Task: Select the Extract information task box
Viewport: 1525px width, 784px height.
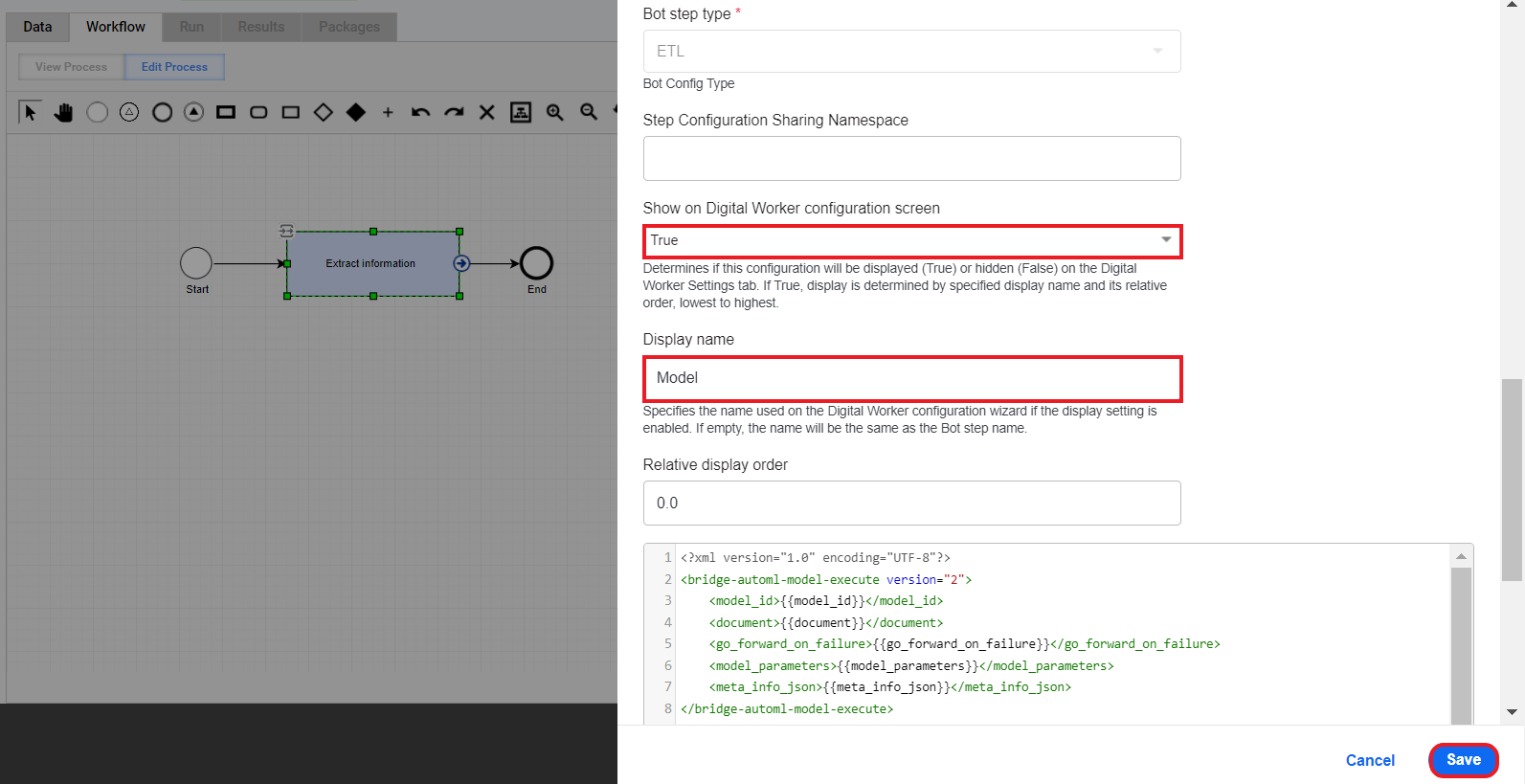Action: pos(371,263)
